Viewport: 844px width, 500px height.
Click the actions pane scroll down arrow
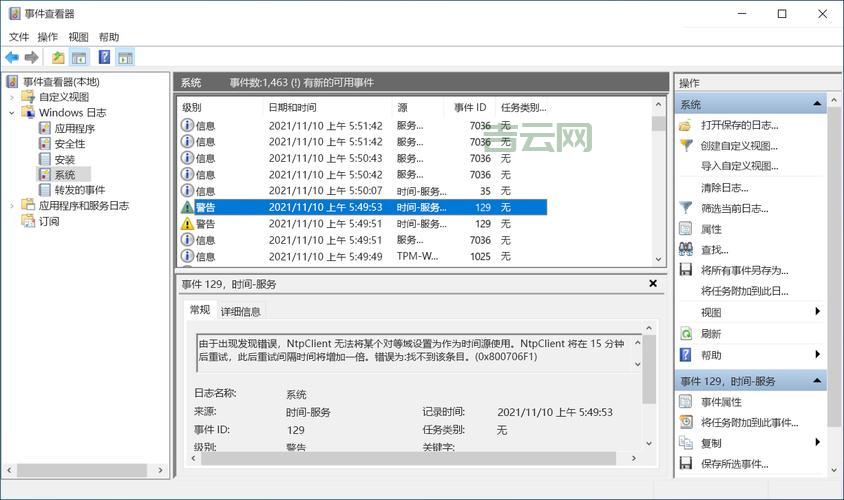click(x=834, y=470)
